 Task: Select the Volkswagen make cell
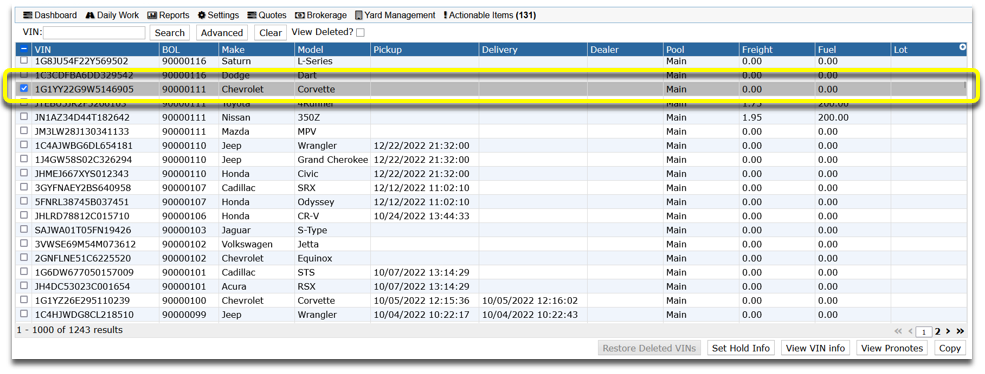click(x=256, y=245)
